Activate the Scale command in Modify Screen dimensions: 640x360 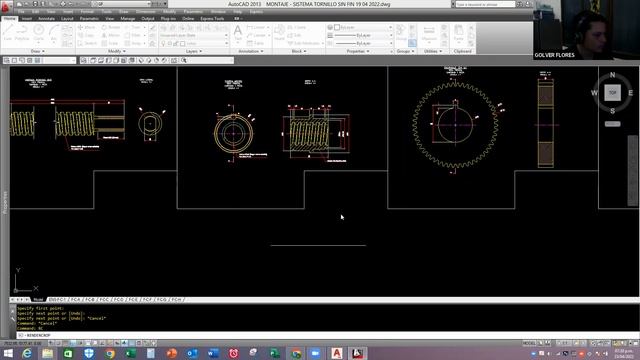(x=110, y=43)
